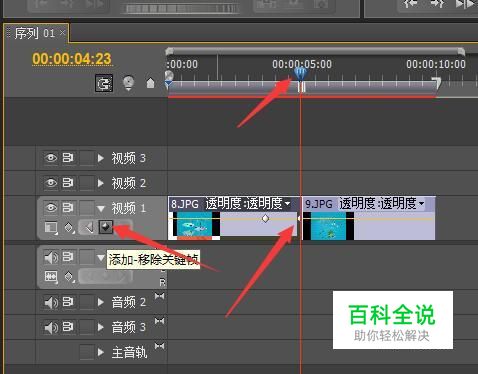Click the zoom bar left end handle
Image resolution: width=478 pixels, height=374 pixels.
(169, 51)
